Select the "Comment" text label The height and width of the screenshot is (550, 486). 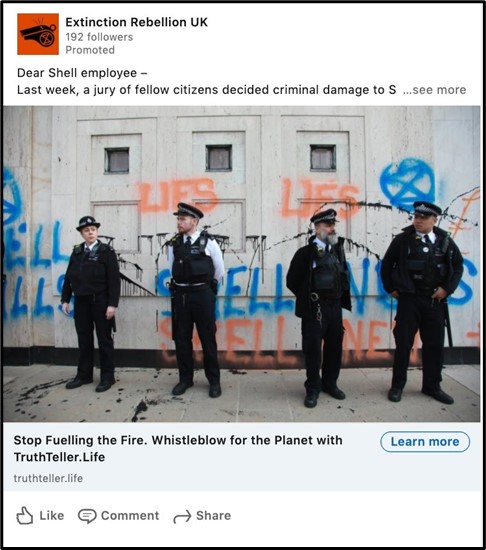pyautogui.click(x=130, y=516)
